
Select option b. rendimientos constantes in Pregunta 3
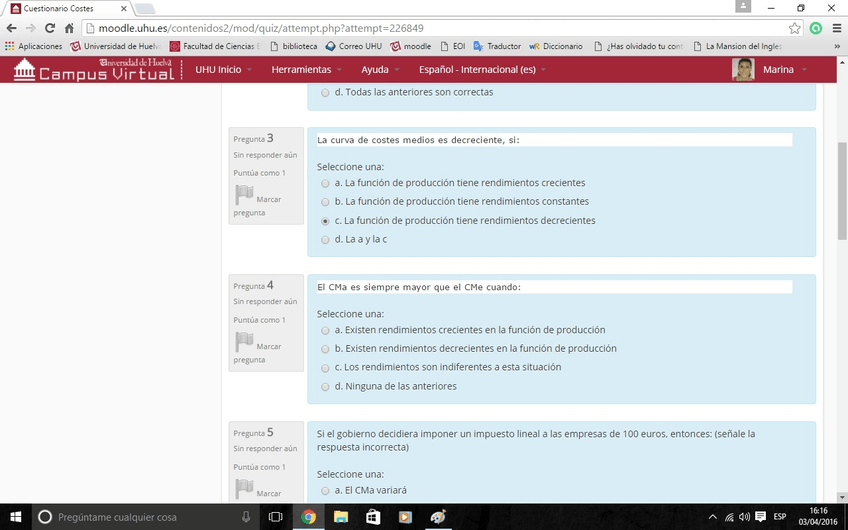pyautogui.click(x=325, y=202)
